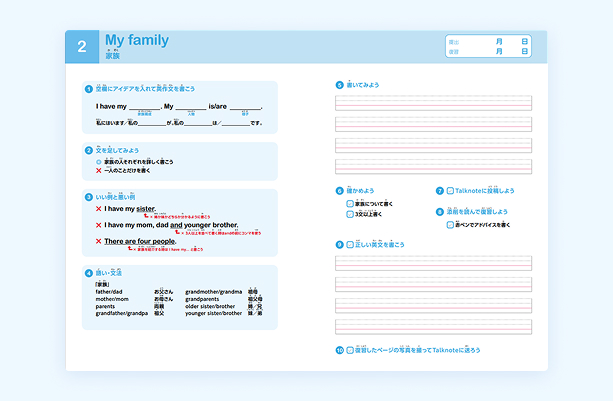This screenshot has width=613, height=401.
Task: Tick the '赤ペンでアドバイスを書く' checkbox
Action: click(450, 225)
